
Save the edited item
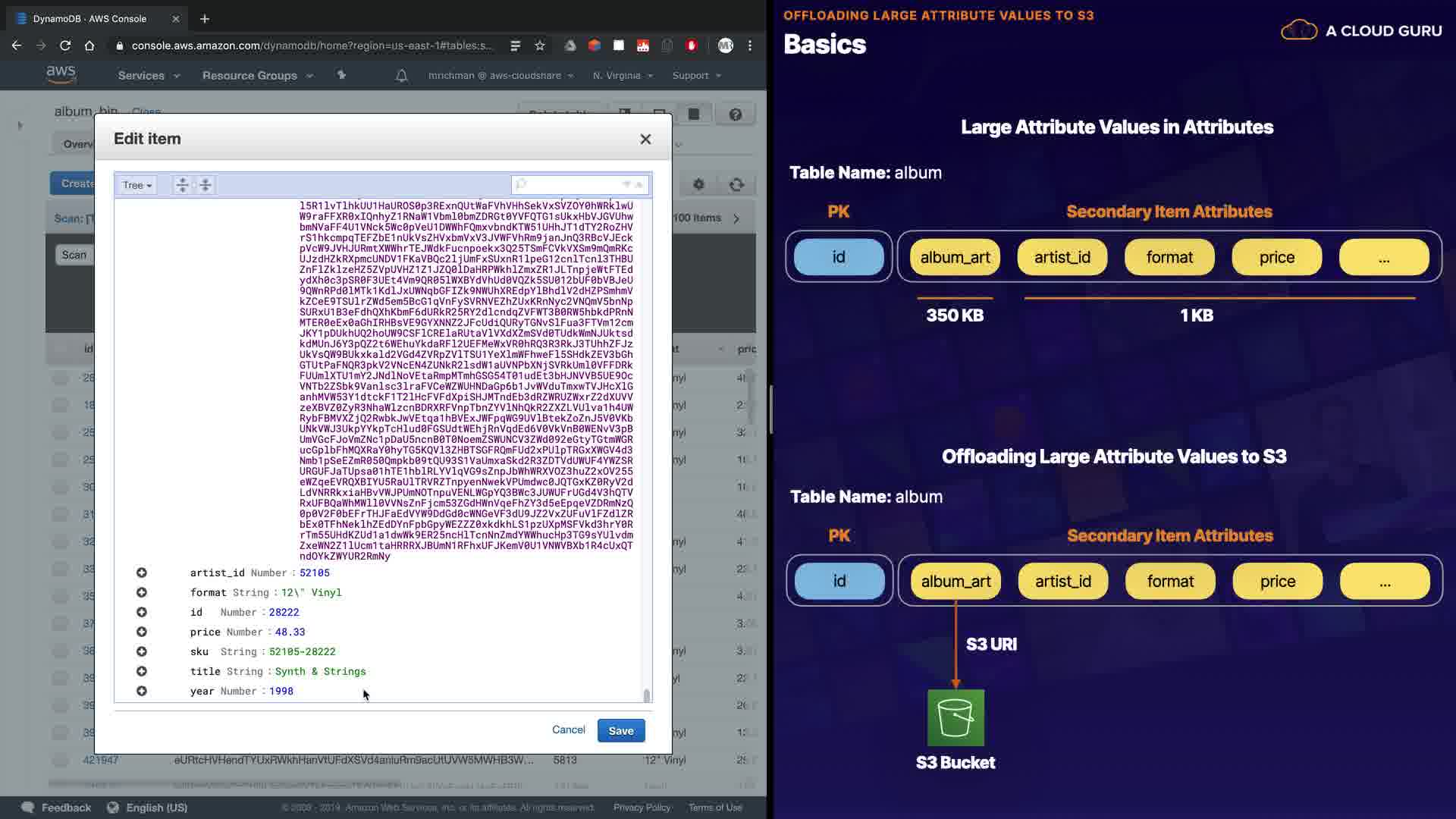click(x=620, y=730)
